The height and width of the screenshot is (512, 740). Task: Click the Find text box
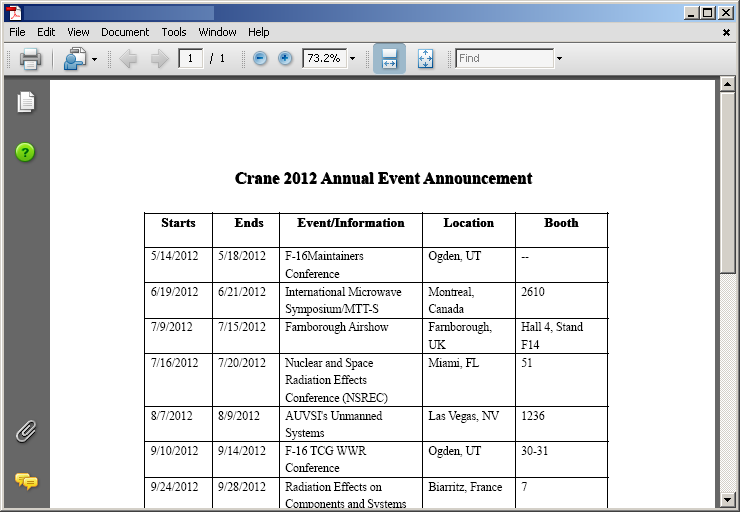[505, 59]
